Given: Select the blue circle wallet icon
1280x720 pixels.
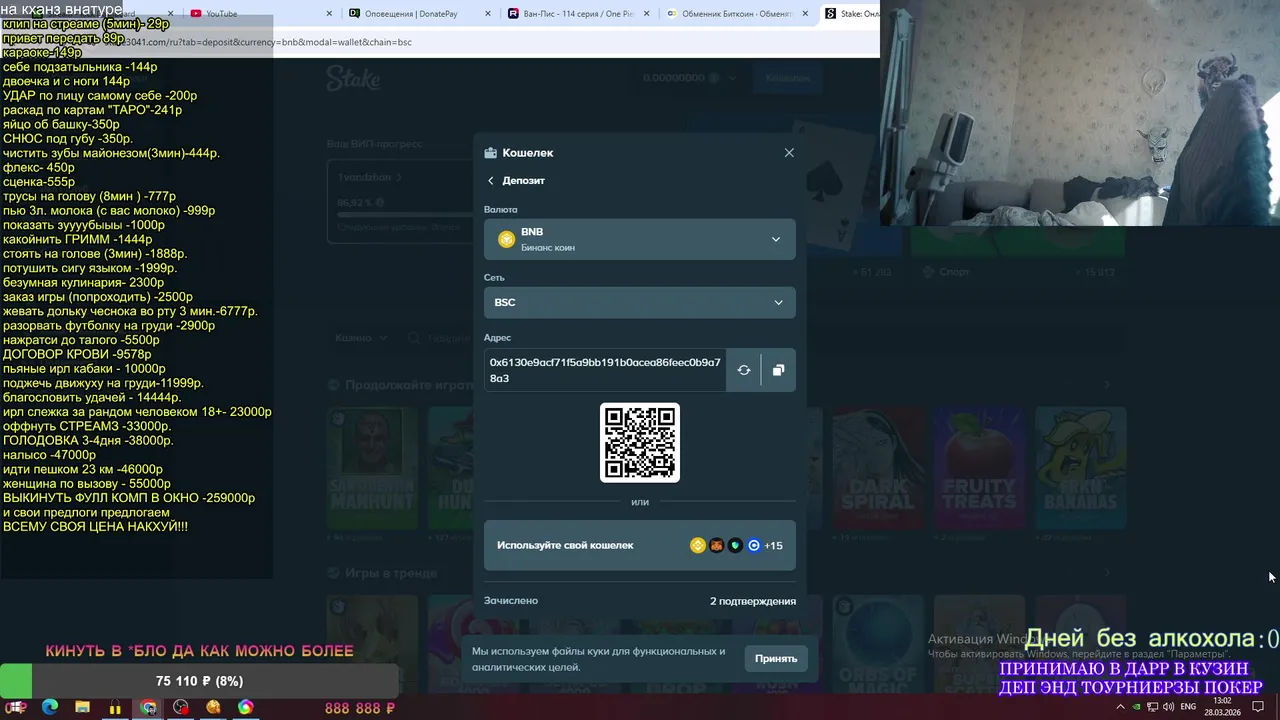Looking at the screenshot, I should 754,546.
